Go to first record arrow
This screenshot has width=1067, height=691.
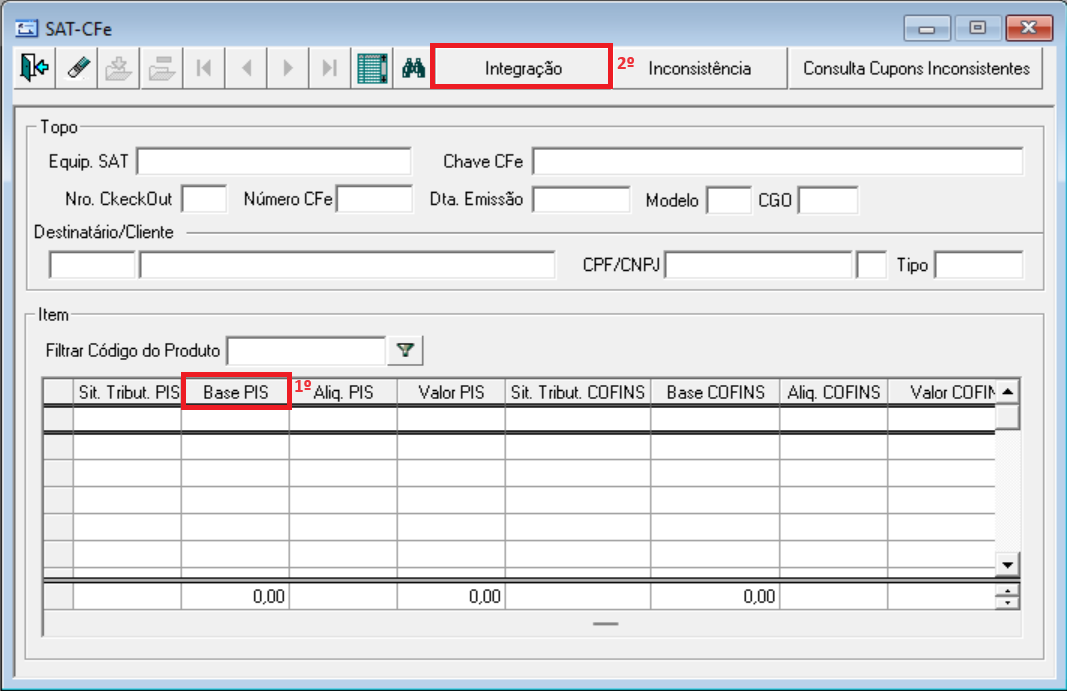pos(203,68)
